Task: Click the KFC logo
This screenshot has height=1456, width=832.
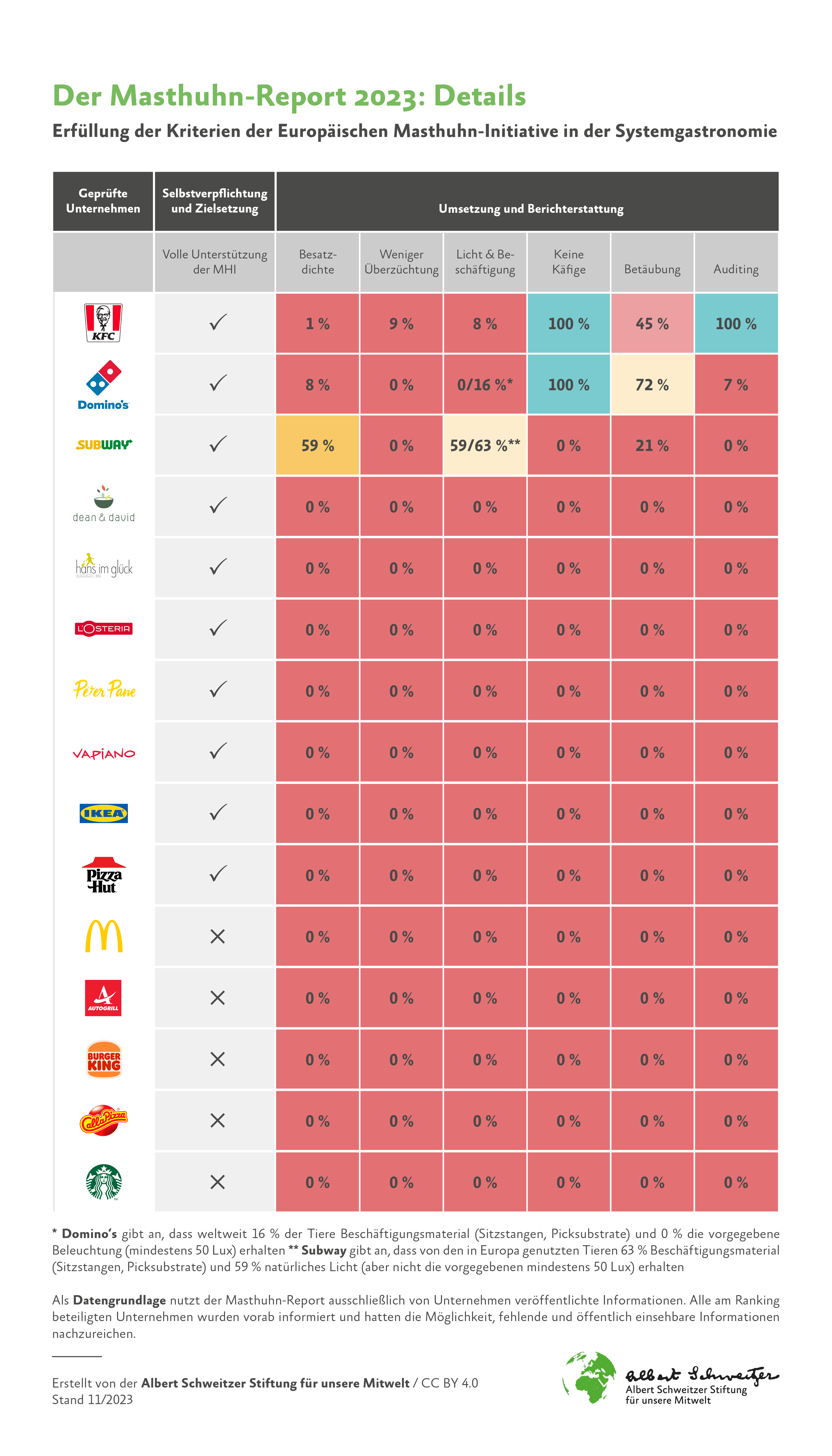Action: (104, 323)
